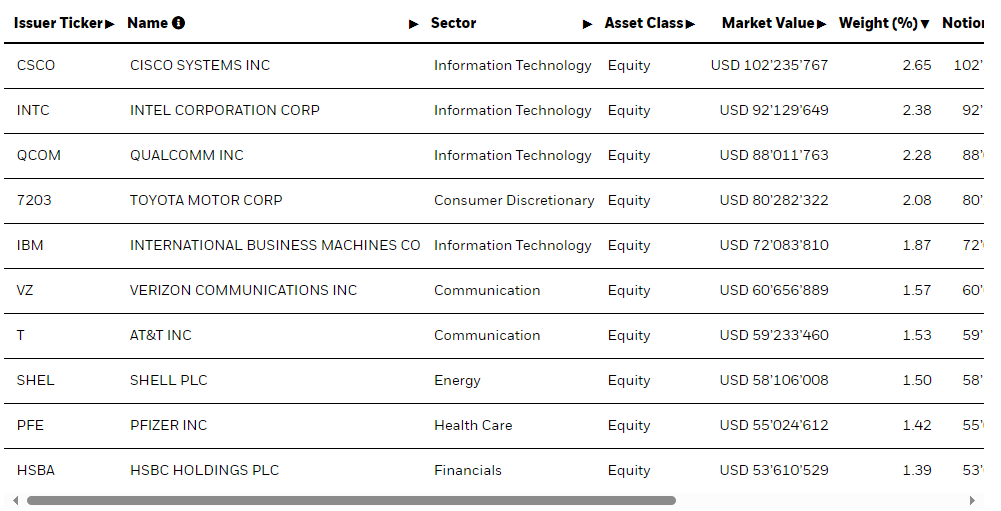The image size is (1001, 511).
Task: Sort by Issuer Ticker arrow
Action: (x=110, y=24)
